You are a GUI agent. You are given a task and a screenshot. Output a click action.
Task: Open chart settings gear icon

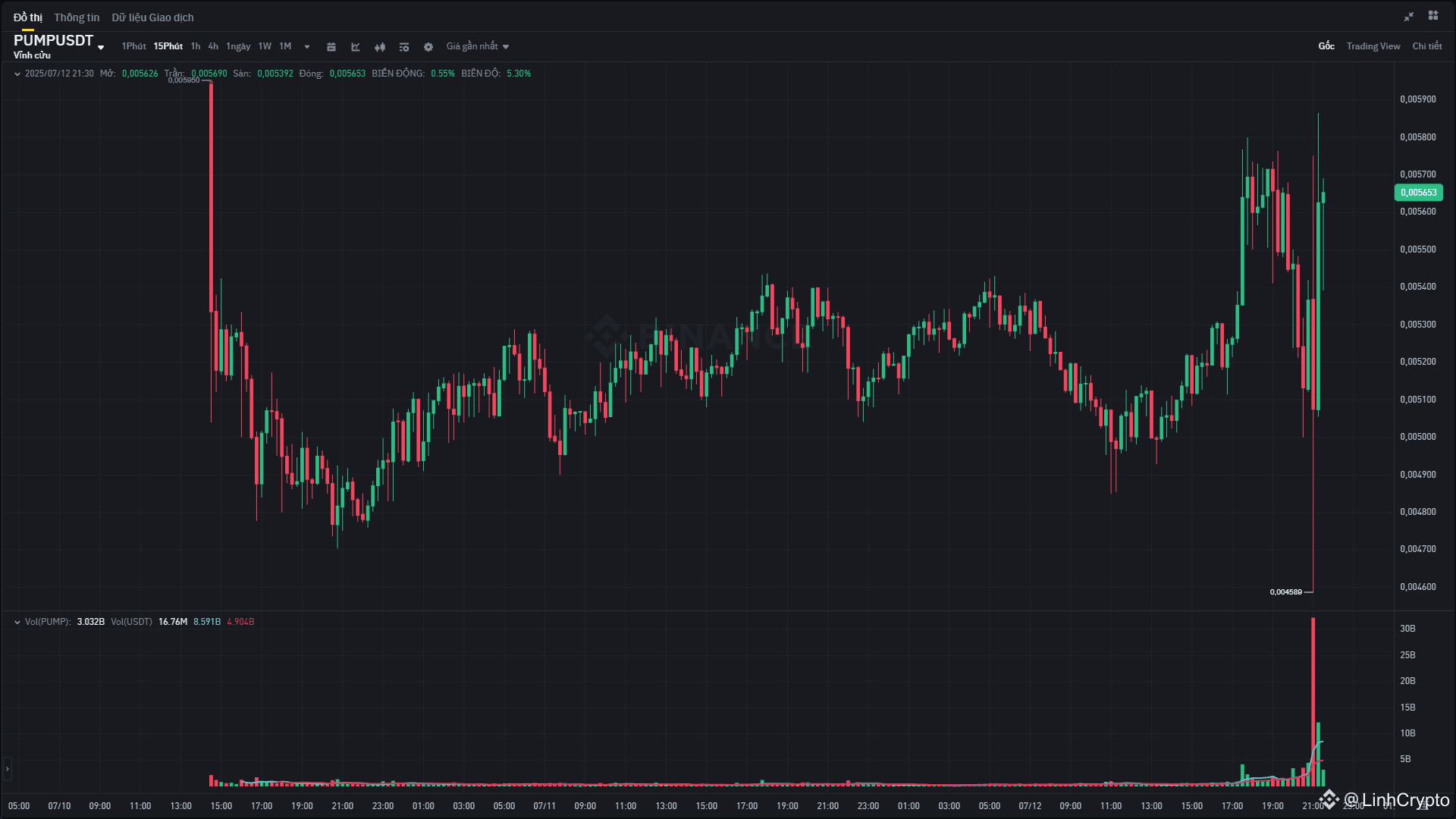click(428, 47)
